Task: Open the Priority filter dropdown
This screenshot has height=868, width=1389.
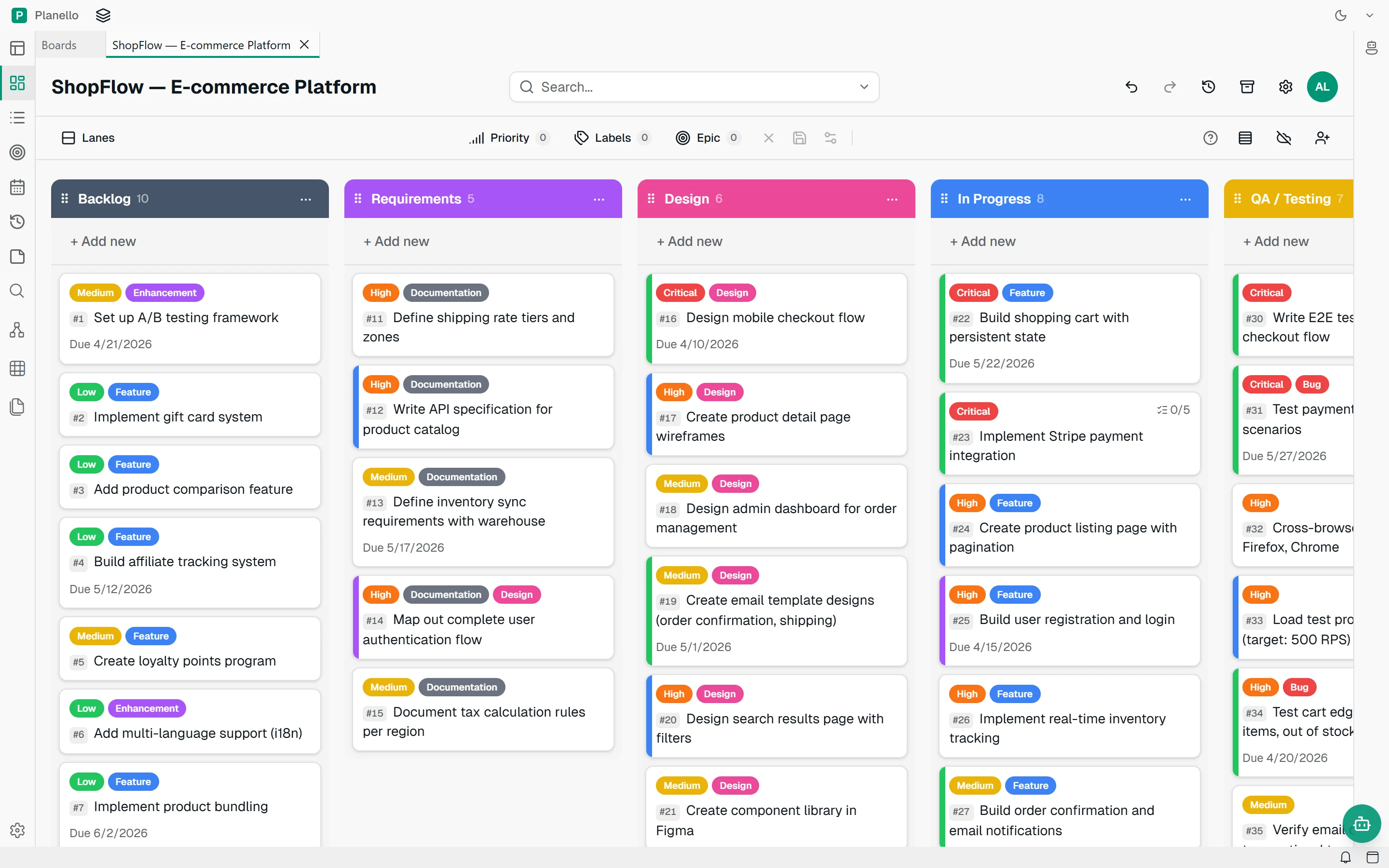Action: [509, 138]
